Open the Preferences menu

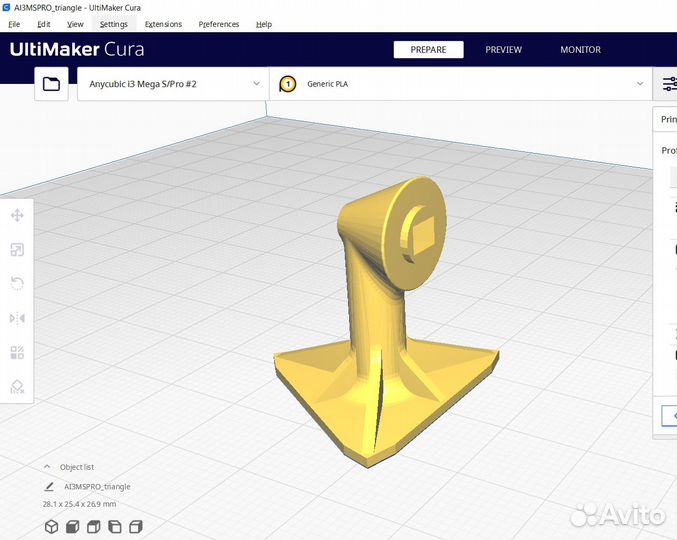coord(218,24)
